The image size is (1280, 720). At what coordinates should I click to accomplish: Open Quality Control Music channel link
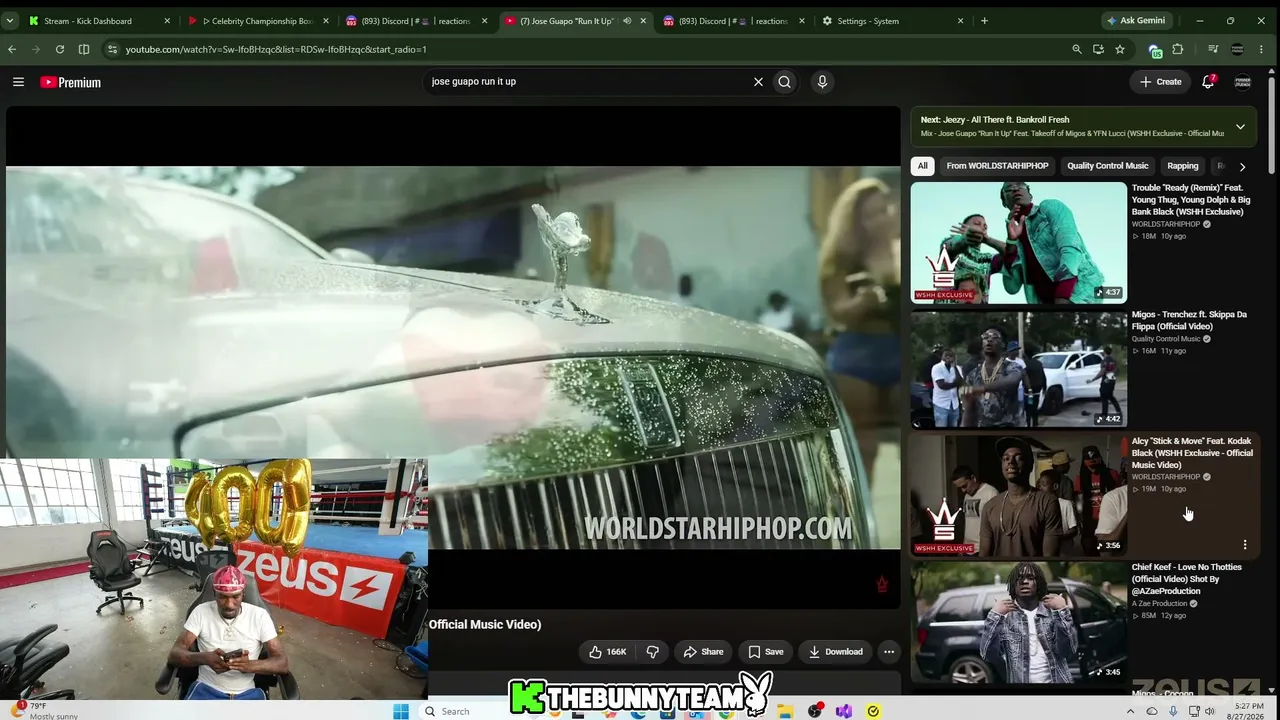pyautogui.click(x=1166, y=339)
